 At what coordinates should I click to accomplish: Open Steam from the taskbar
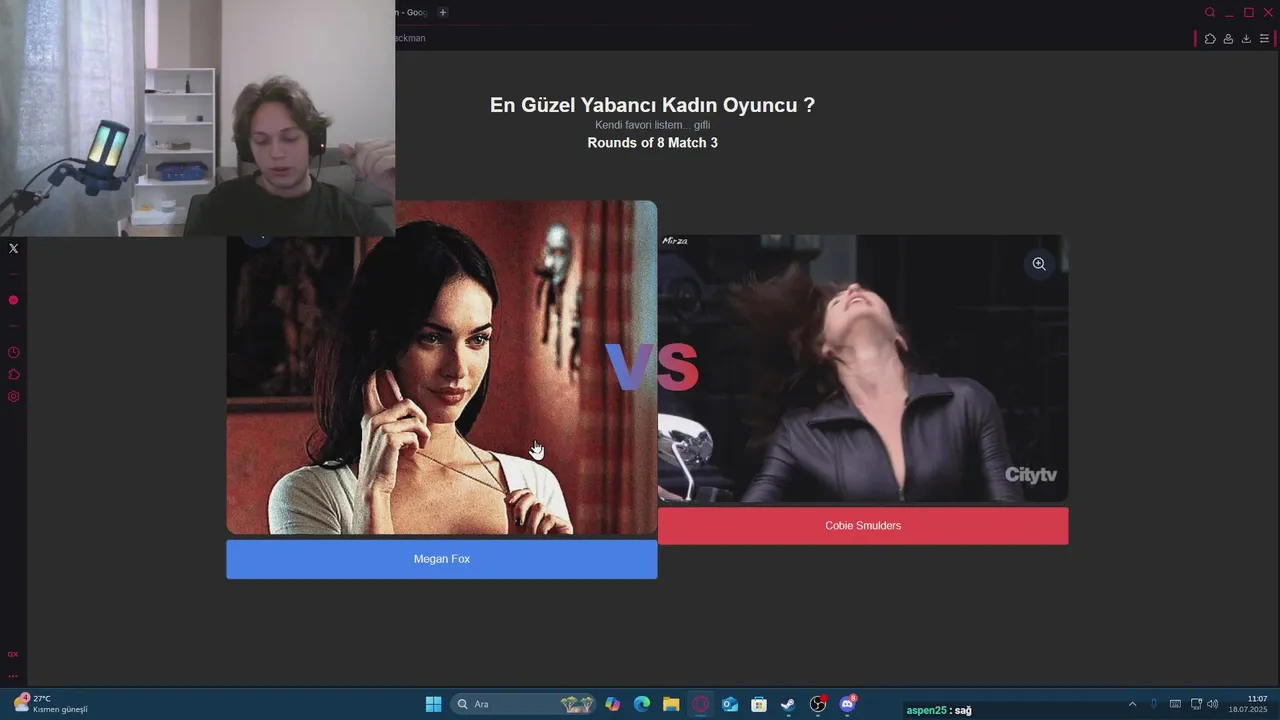point(788,704)
